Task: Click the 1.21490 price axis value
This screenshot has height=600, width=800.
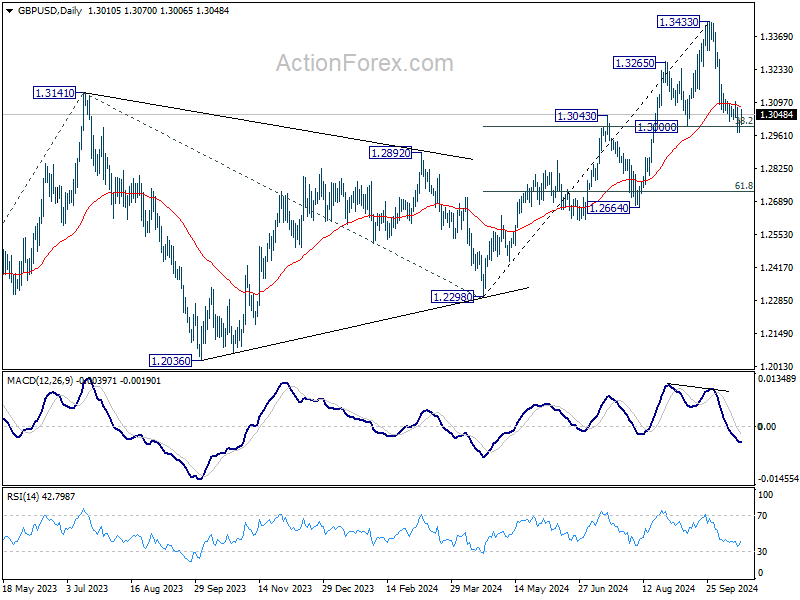Action: pyautogui.click(x=777, y=334)
